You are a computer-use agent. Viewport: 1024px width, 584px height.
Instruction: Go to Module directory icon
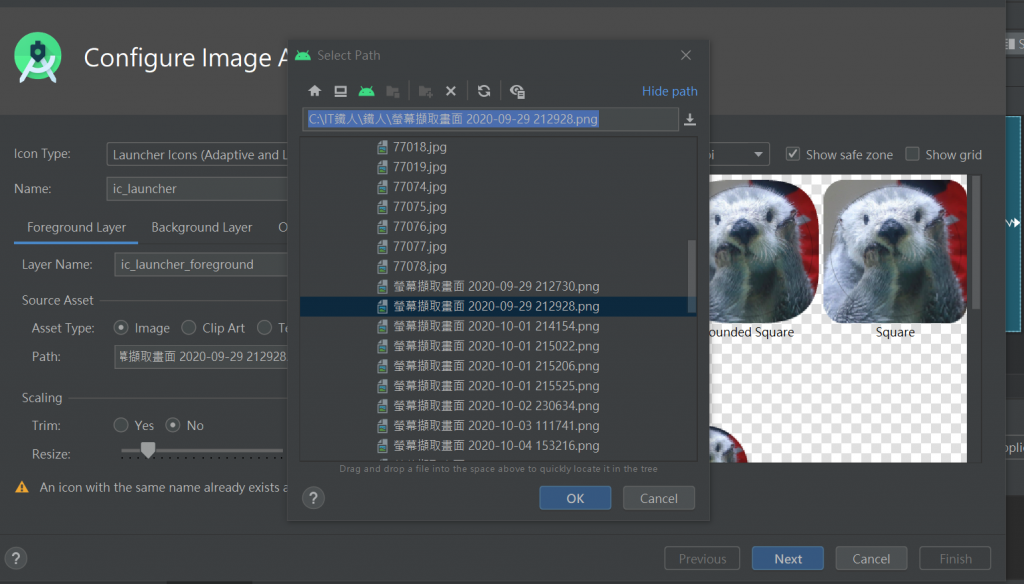(392, 91)
